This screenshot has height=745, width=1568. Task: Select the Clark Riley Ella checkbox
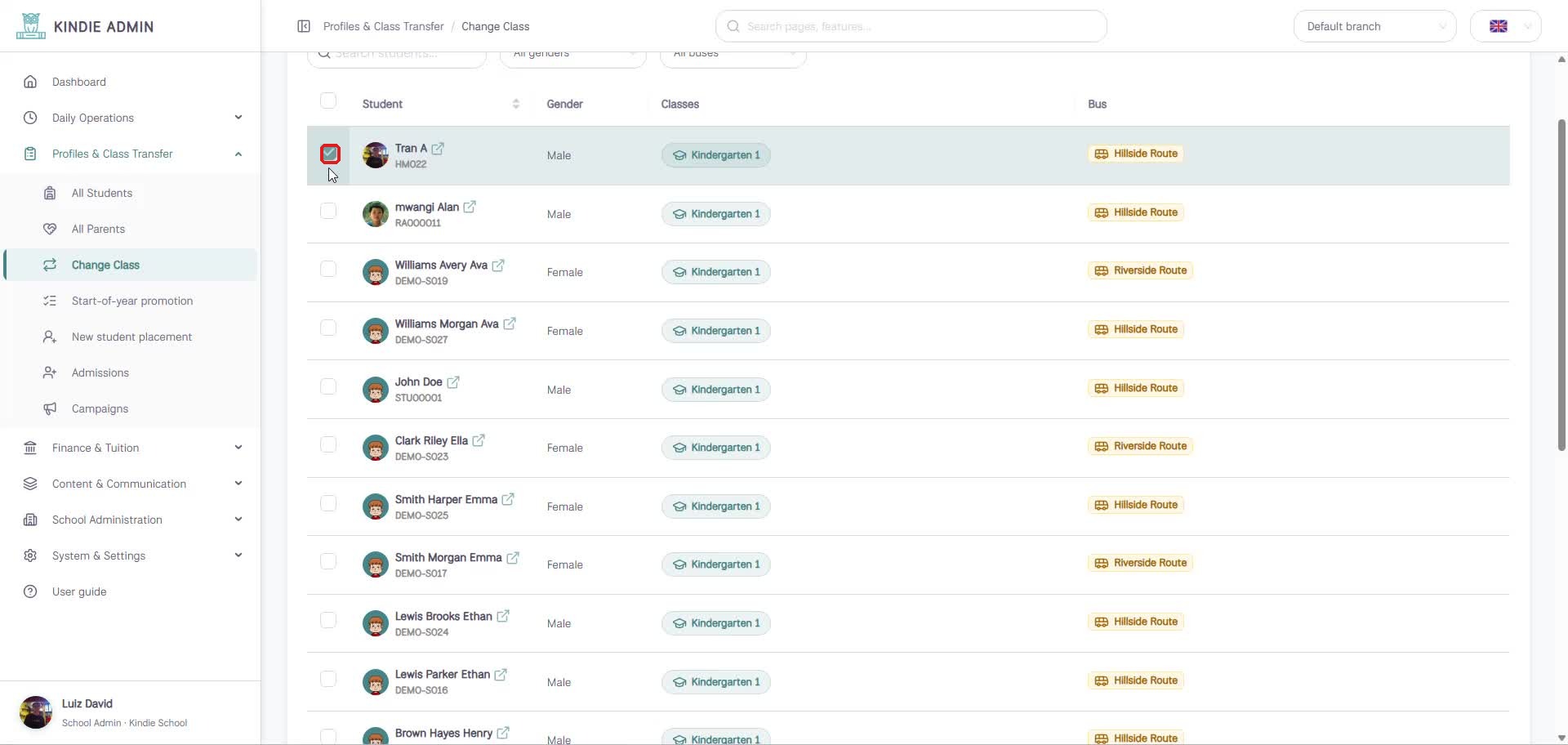pyautogui.click(x=328, y=444)
